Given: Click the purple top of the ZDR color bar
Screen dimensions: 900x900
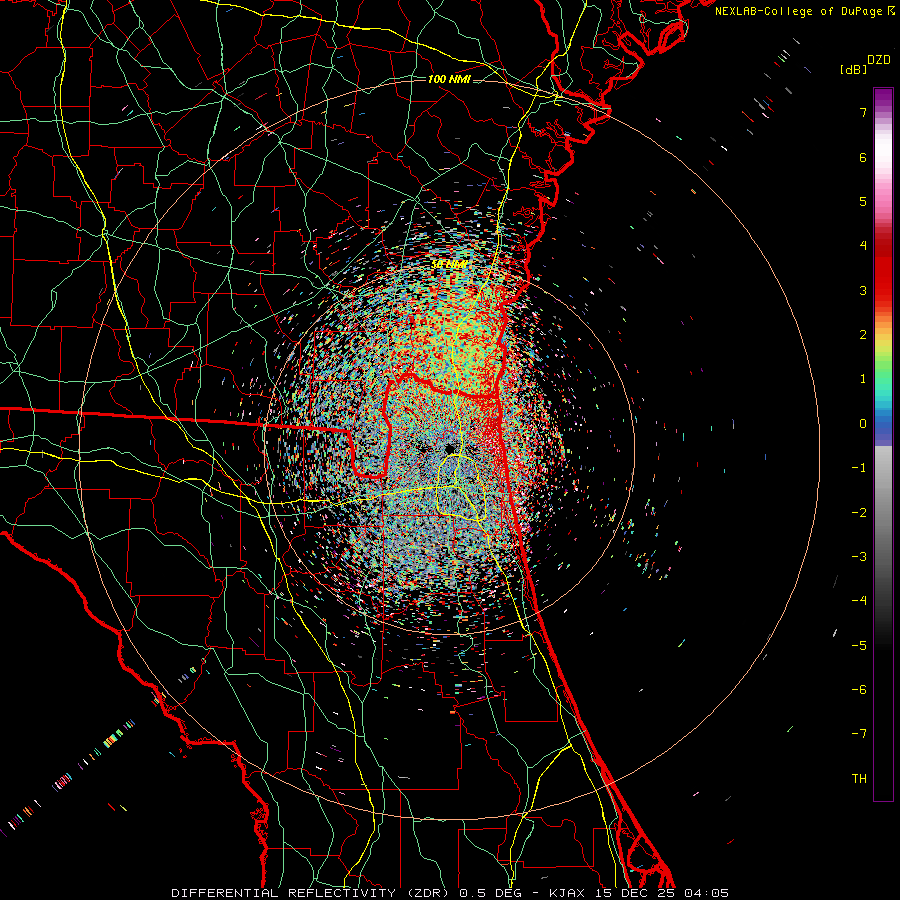Looking at the screenshot, I should tap(883, 98).
